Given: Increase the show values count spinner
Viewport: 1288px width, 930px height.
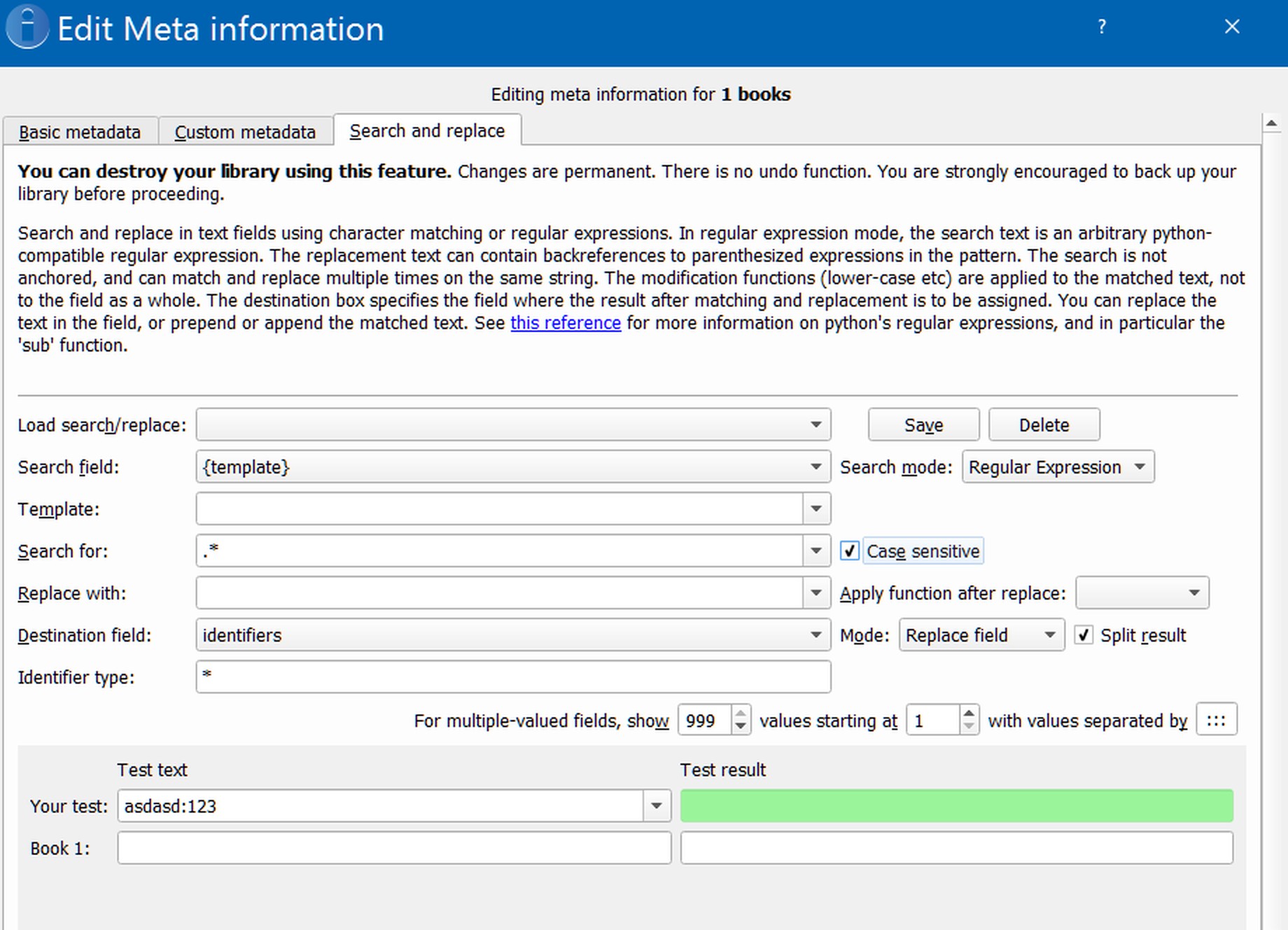Looking at the screenshot, I should (740, 713).
